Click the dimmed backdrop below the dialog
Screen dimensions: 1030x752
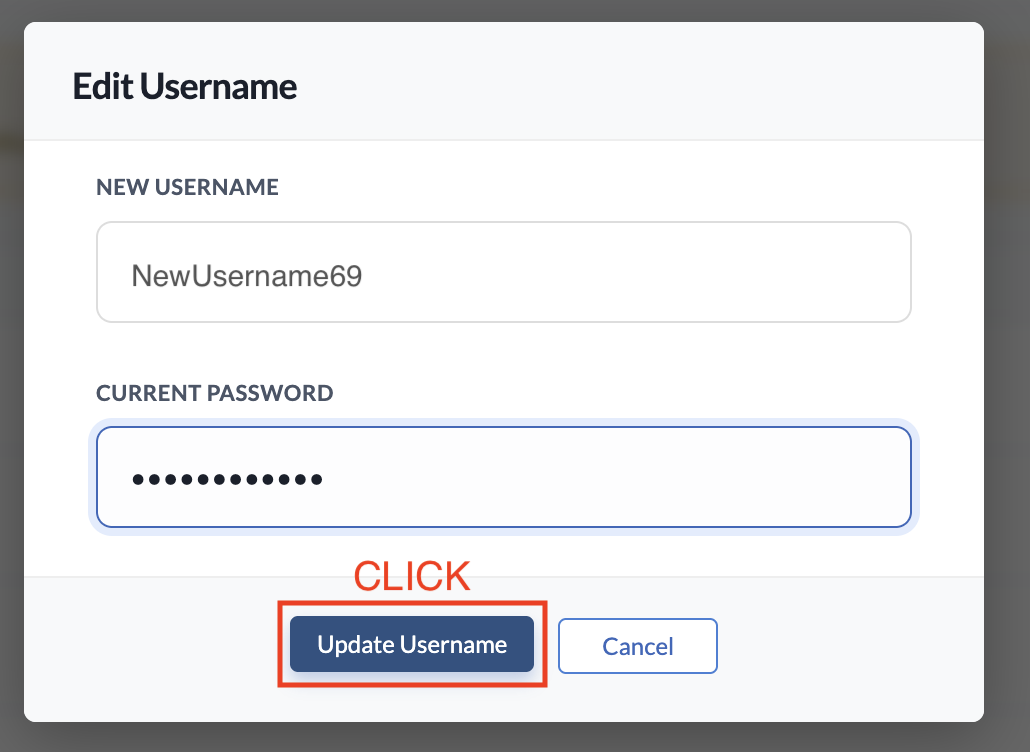coord(500,737)
